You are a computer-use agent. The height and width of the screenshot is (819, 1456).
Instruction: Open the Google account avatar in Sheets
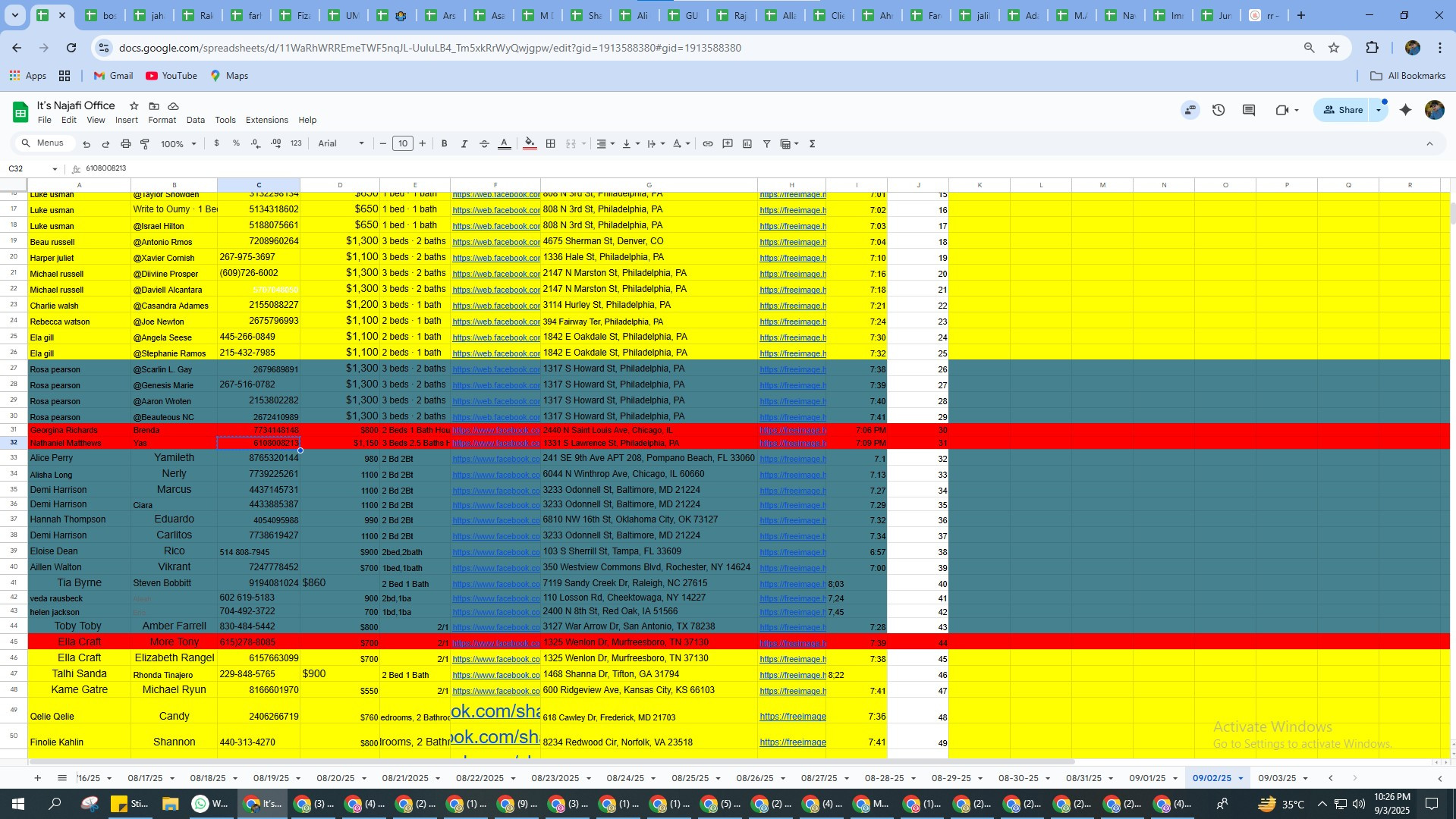tap(1434, 110)
